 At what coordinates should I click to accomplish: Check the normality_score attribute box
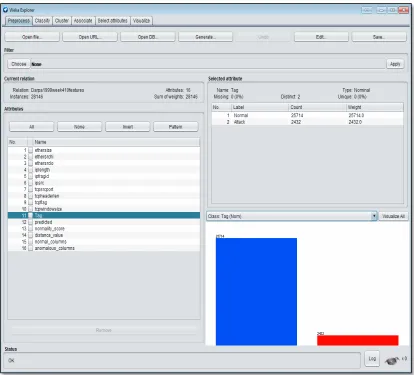[30, 229]
